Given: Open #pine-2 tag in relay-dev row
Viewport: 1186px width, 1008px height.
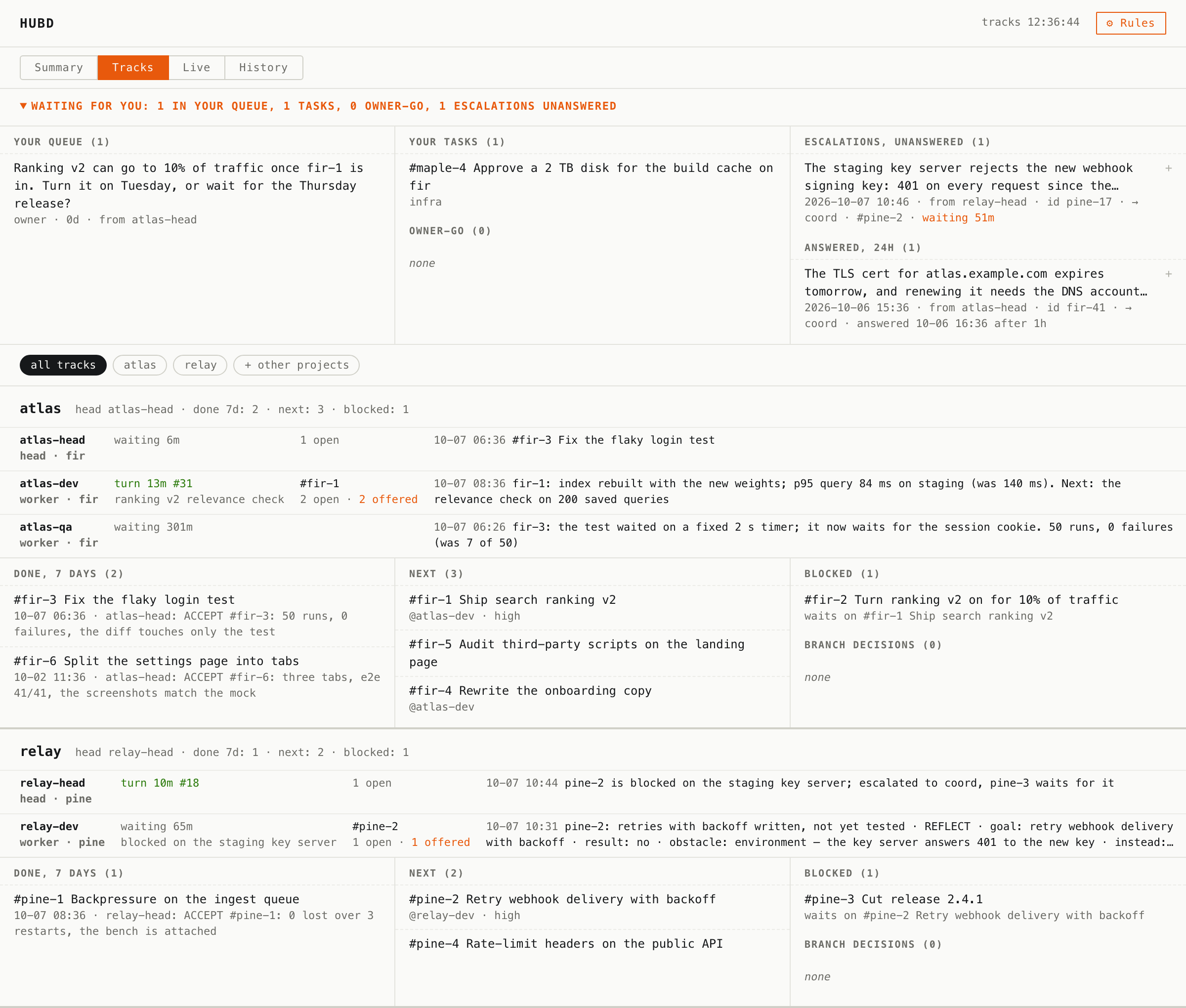Looking at the screenshot, I should pos(375,826).
